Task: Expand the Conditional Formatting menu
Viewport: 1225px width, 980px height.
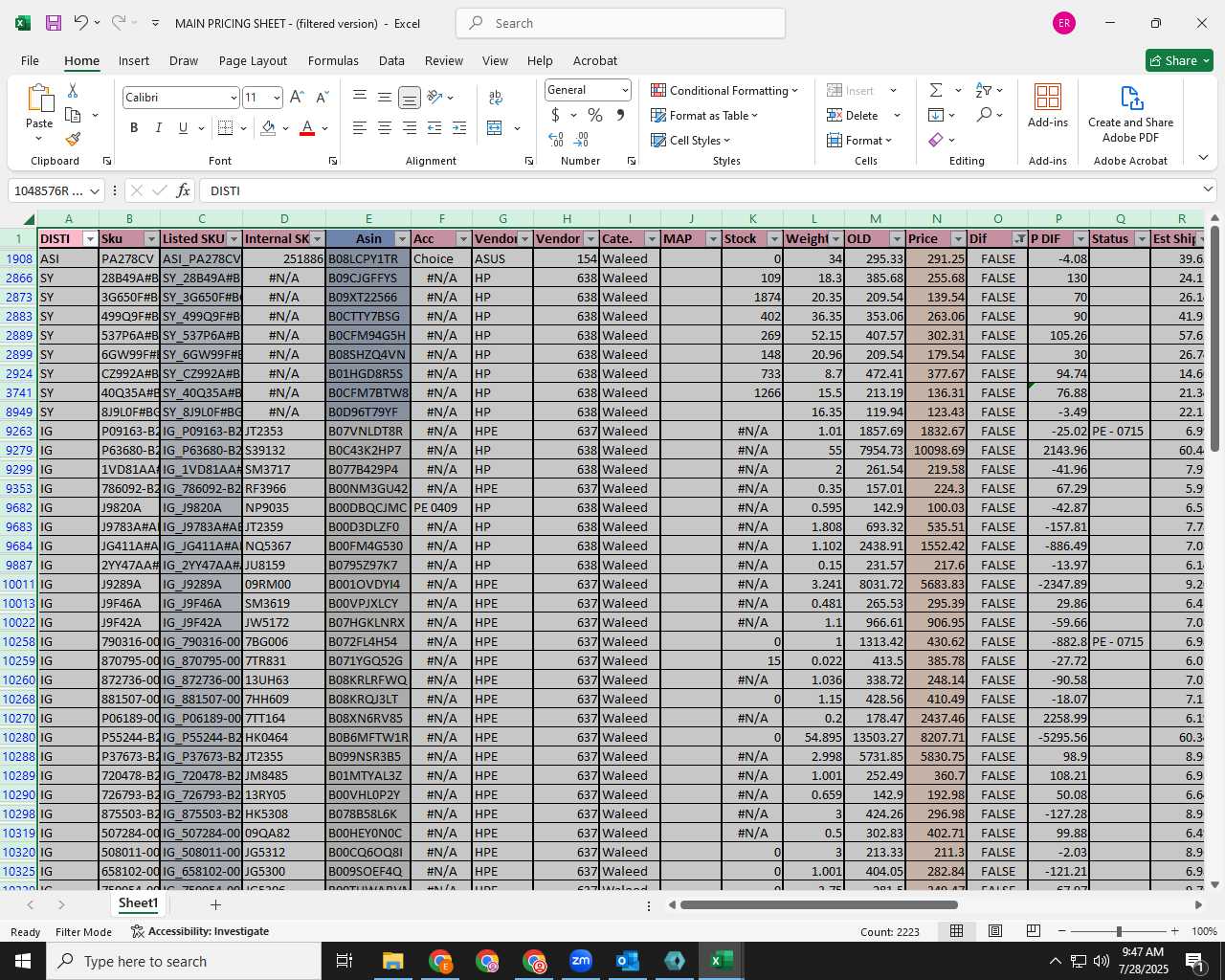Action: [x=724, y=90]
